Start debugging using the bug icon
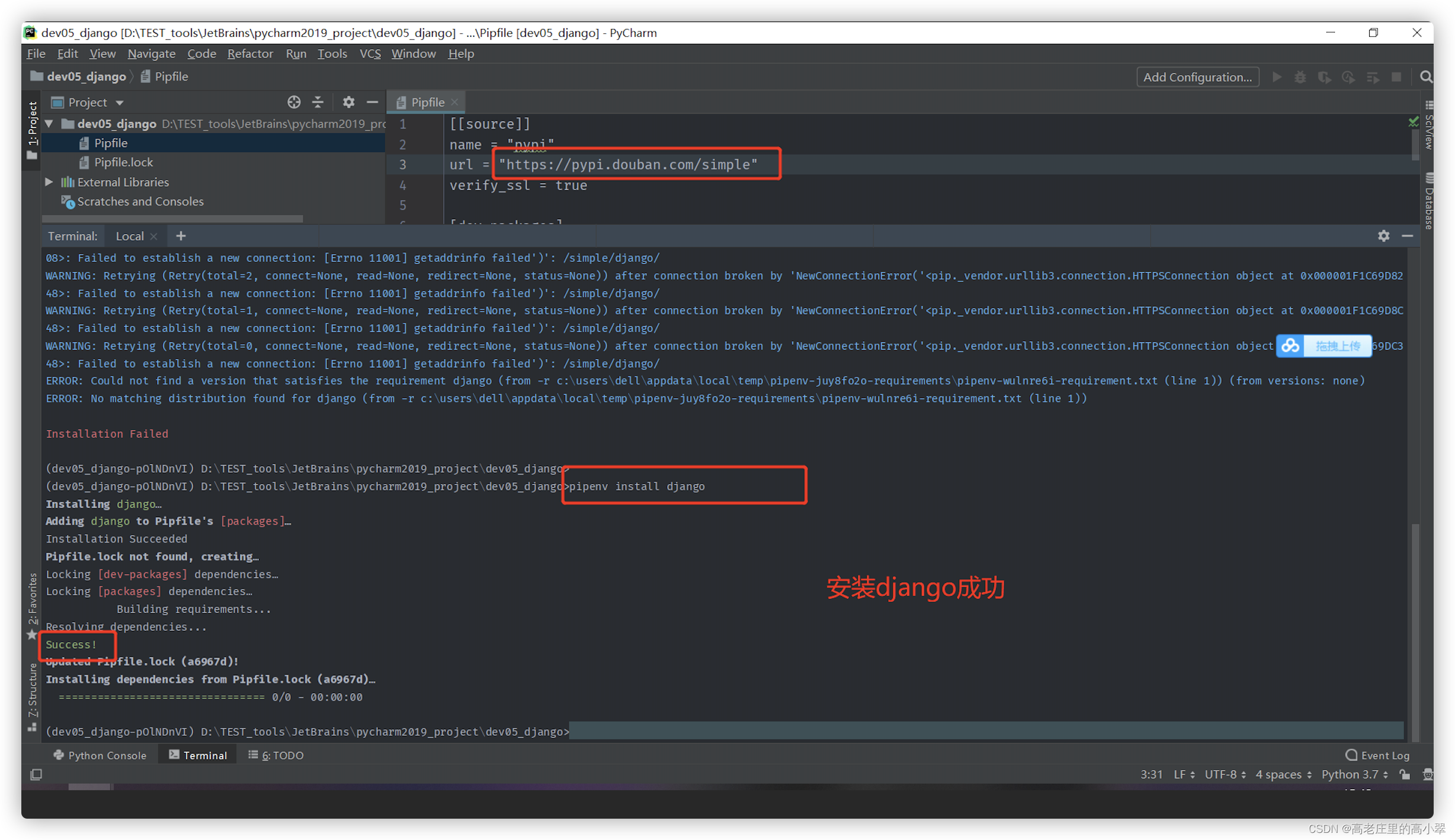The height and width of the screenshot is (840, 1455). point(1300,76)
